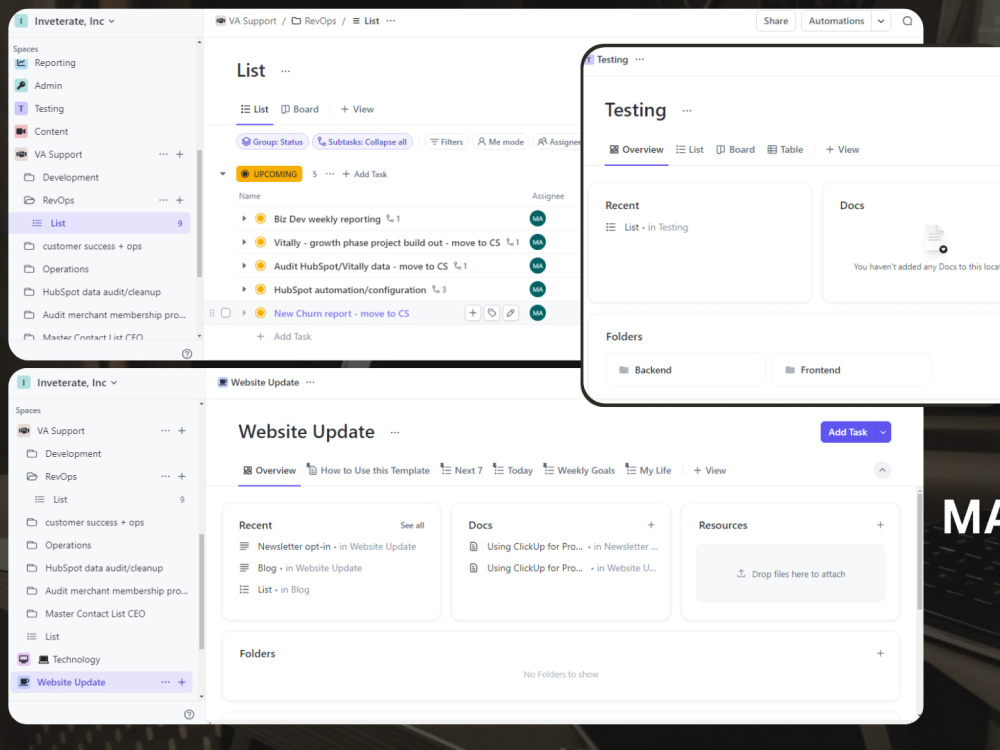Open UPCOMING group ellipsis options
Viewport: 1000px width, 750px height.
(330, 174)
